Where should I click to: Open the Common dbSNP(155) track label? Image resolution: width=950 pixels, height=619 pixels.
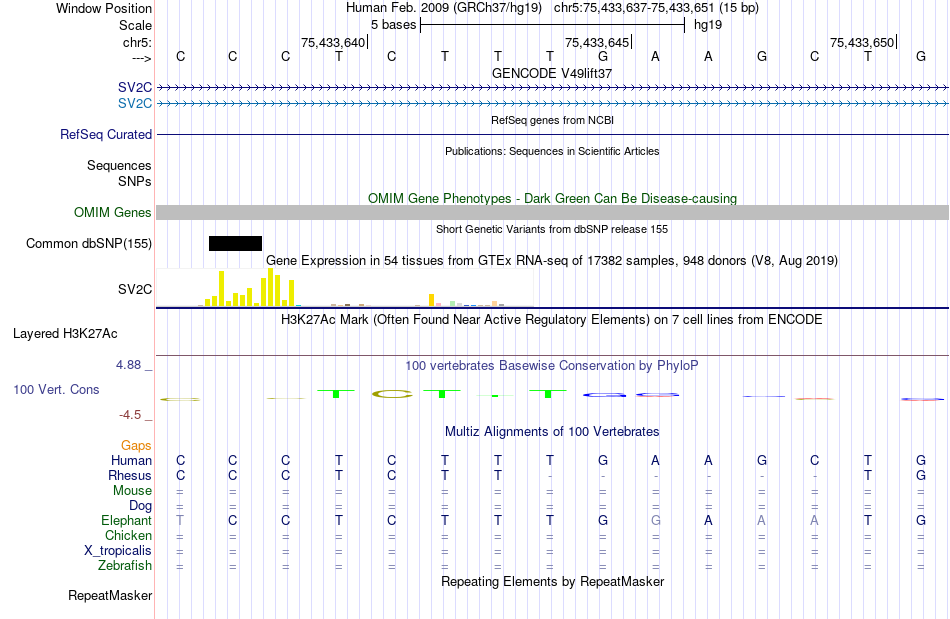click(x=89, y=243)
